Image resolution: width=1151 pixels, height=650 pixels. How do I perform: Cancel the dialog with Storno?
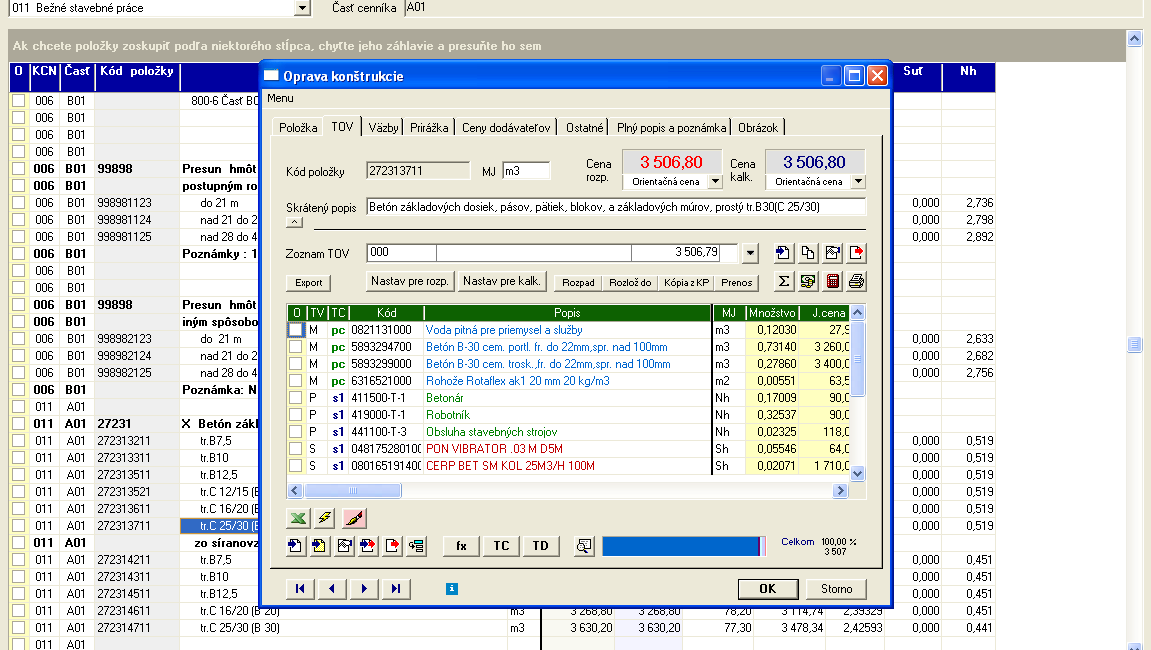pyautogui.click(x=836, y=588)
